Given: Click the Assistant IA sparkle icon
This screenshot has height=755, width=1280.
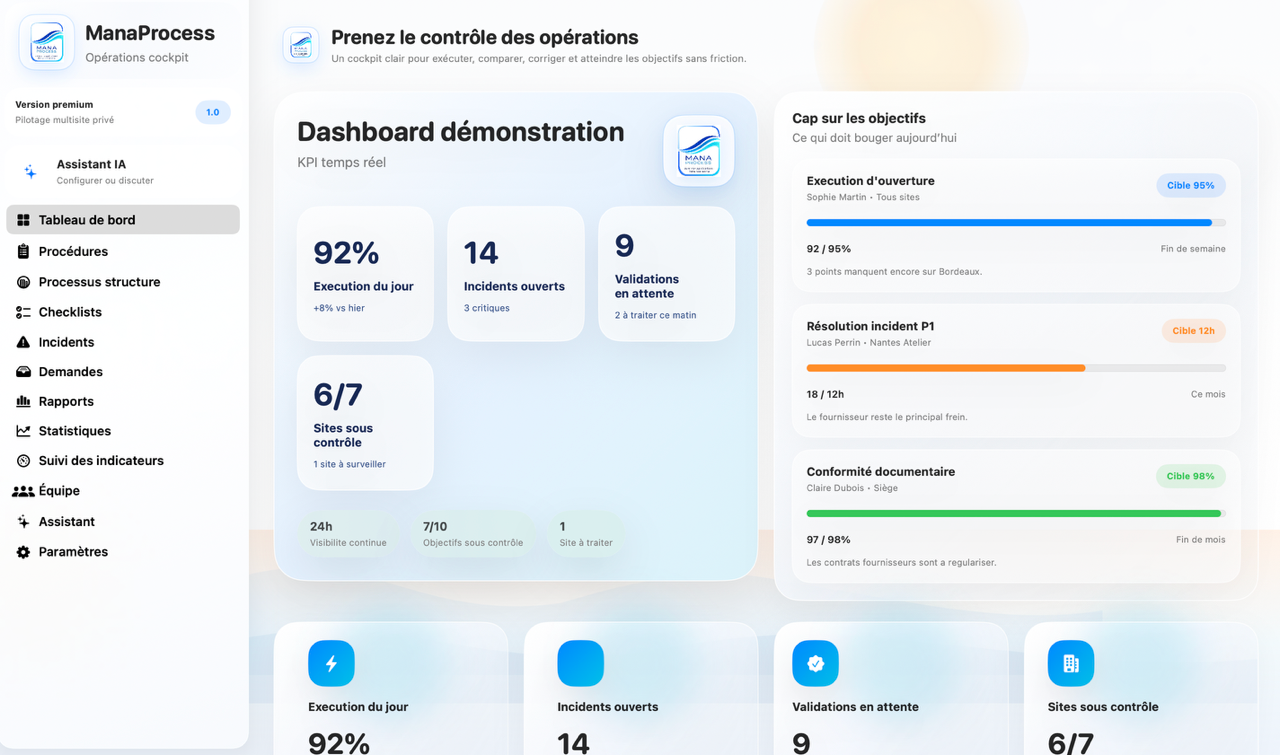Looking at the screenshot, I should [x=31, y=172].
